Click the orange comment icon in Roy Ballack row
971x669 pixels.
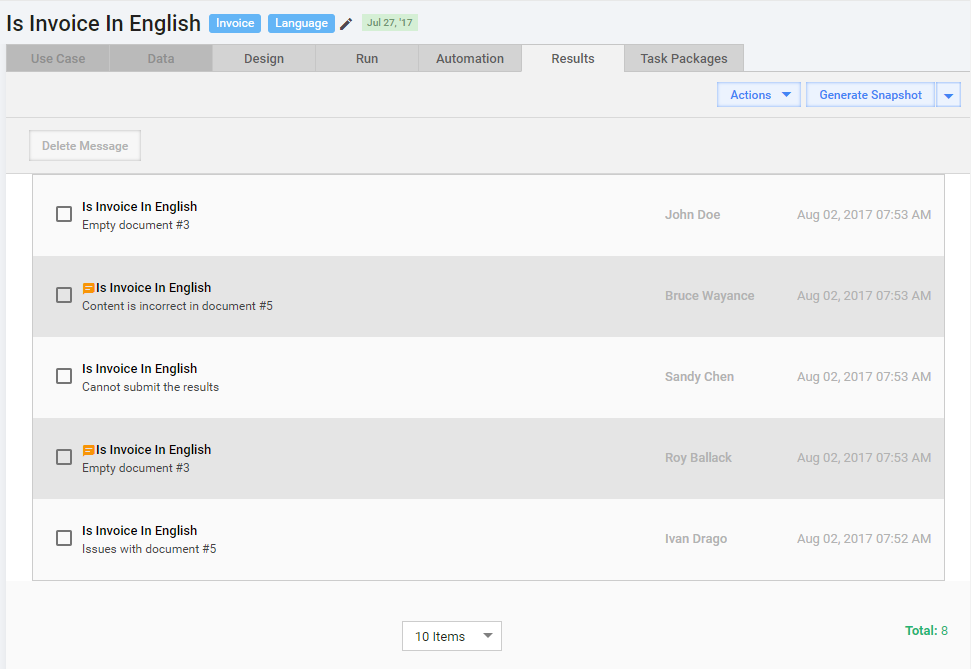(89, 450)
